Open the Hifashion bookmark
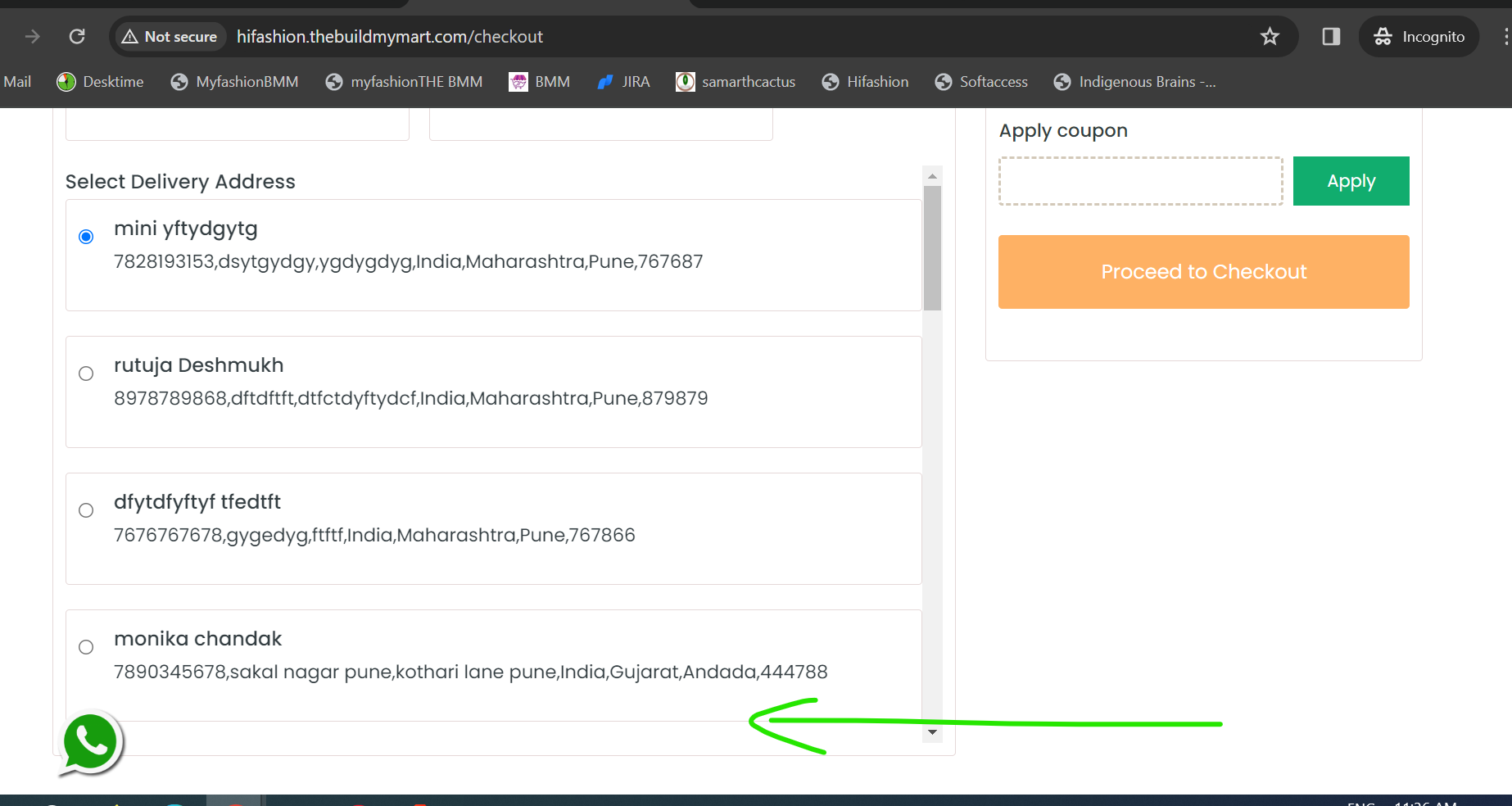The height and width of the screenshot is (806, 1512). tap(865, 82)
